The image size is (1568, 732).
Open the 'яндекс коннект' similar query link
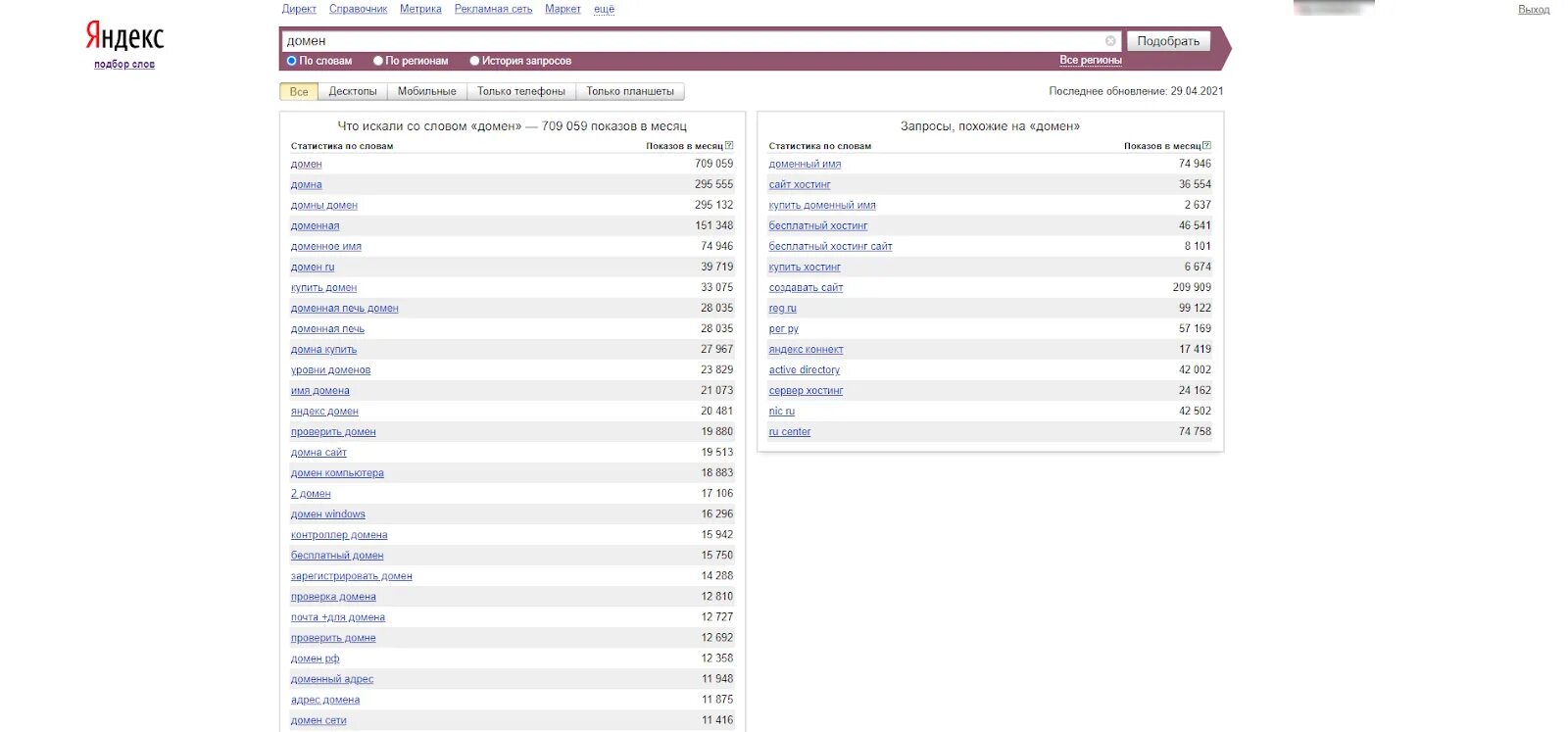[806, 350]
